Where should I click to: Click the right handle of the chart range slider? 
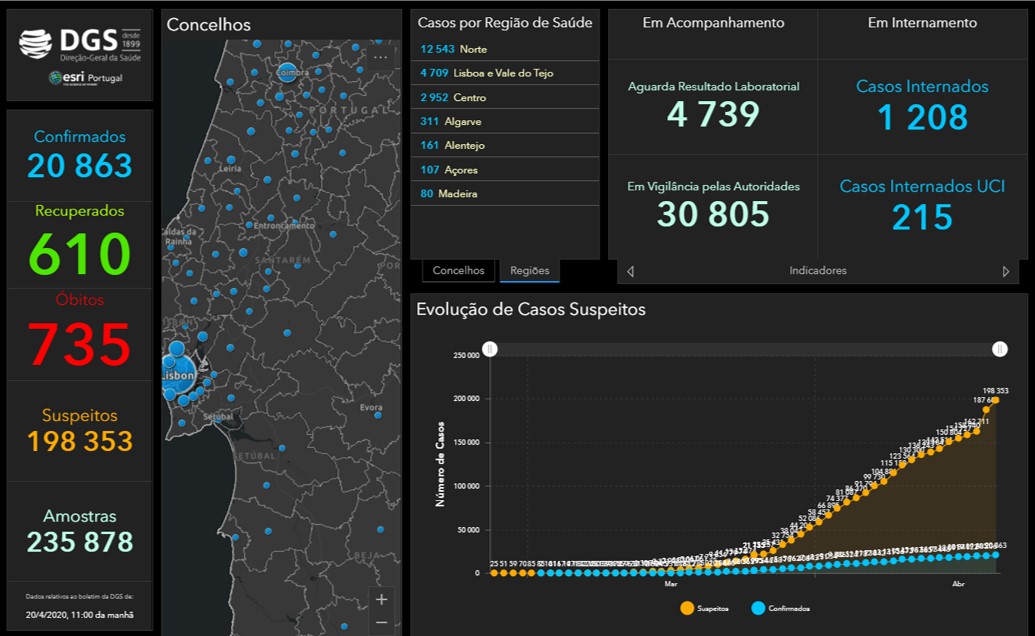click(999, 348)
